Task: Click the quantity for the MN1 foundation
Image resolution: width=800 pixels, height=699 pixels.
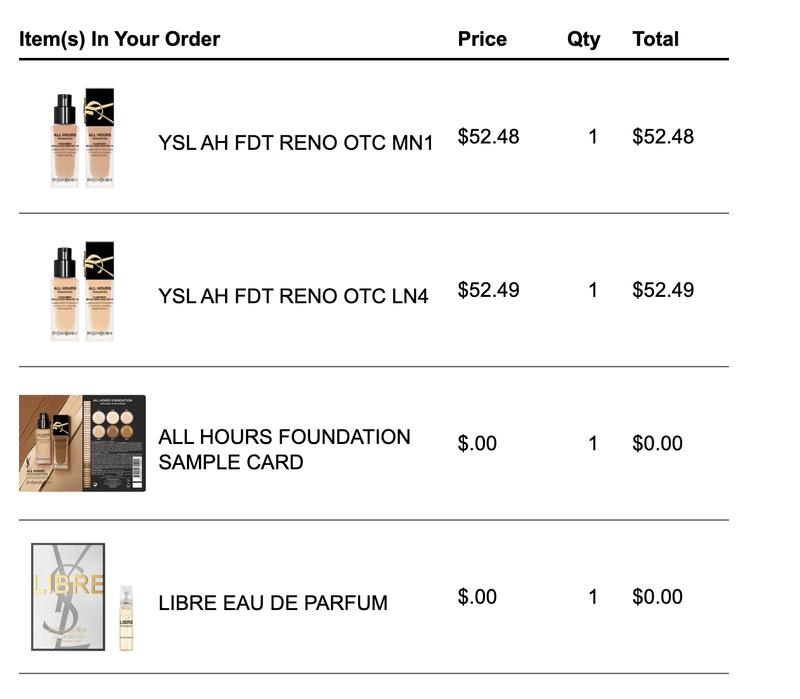Action: click(593, 136)
